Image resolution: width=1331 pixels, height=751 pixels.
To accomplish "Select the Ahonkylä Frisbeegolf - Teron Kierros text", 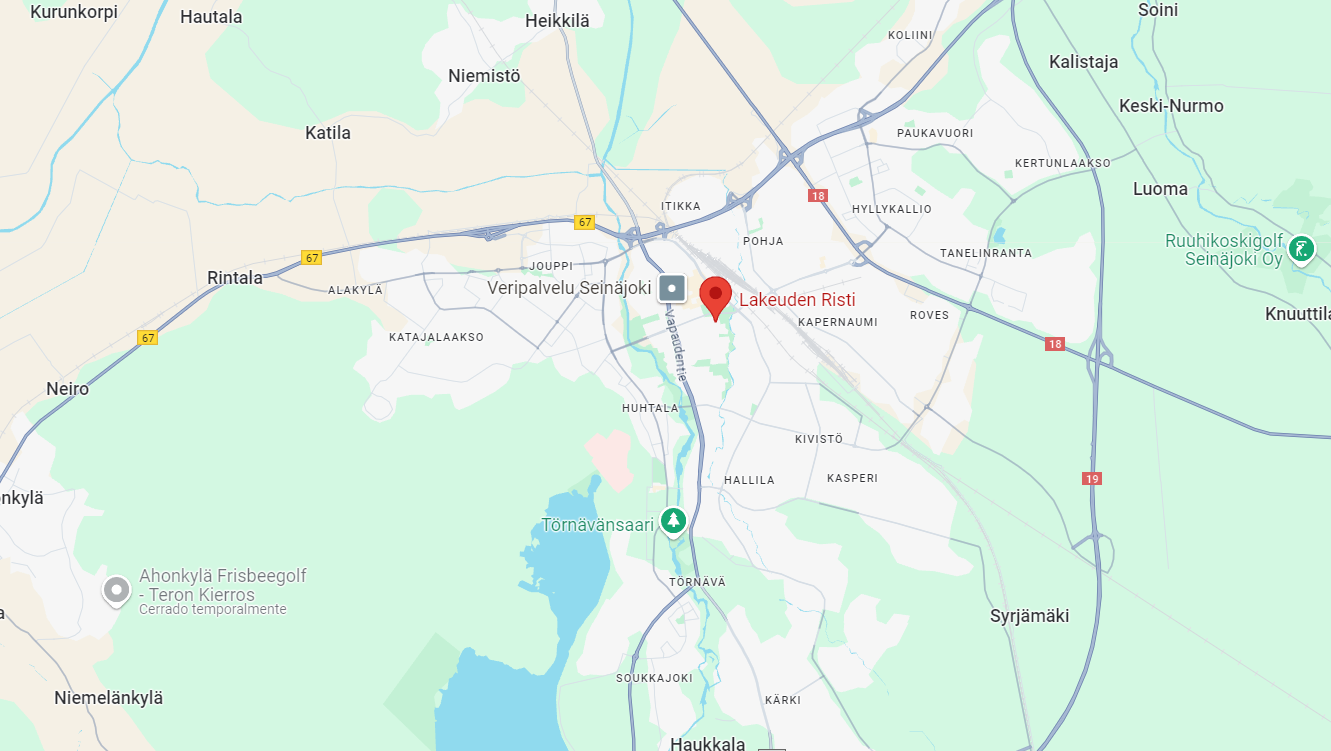I will pos(223,585).
